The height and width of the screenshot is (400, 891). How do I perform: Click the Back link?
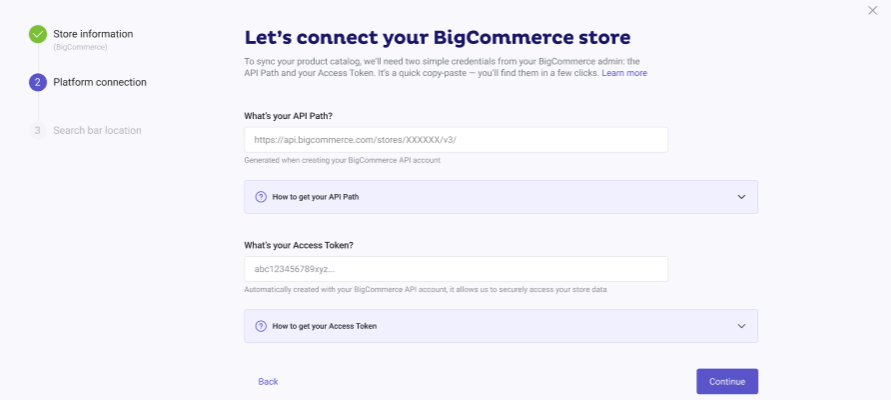(268, 381)
